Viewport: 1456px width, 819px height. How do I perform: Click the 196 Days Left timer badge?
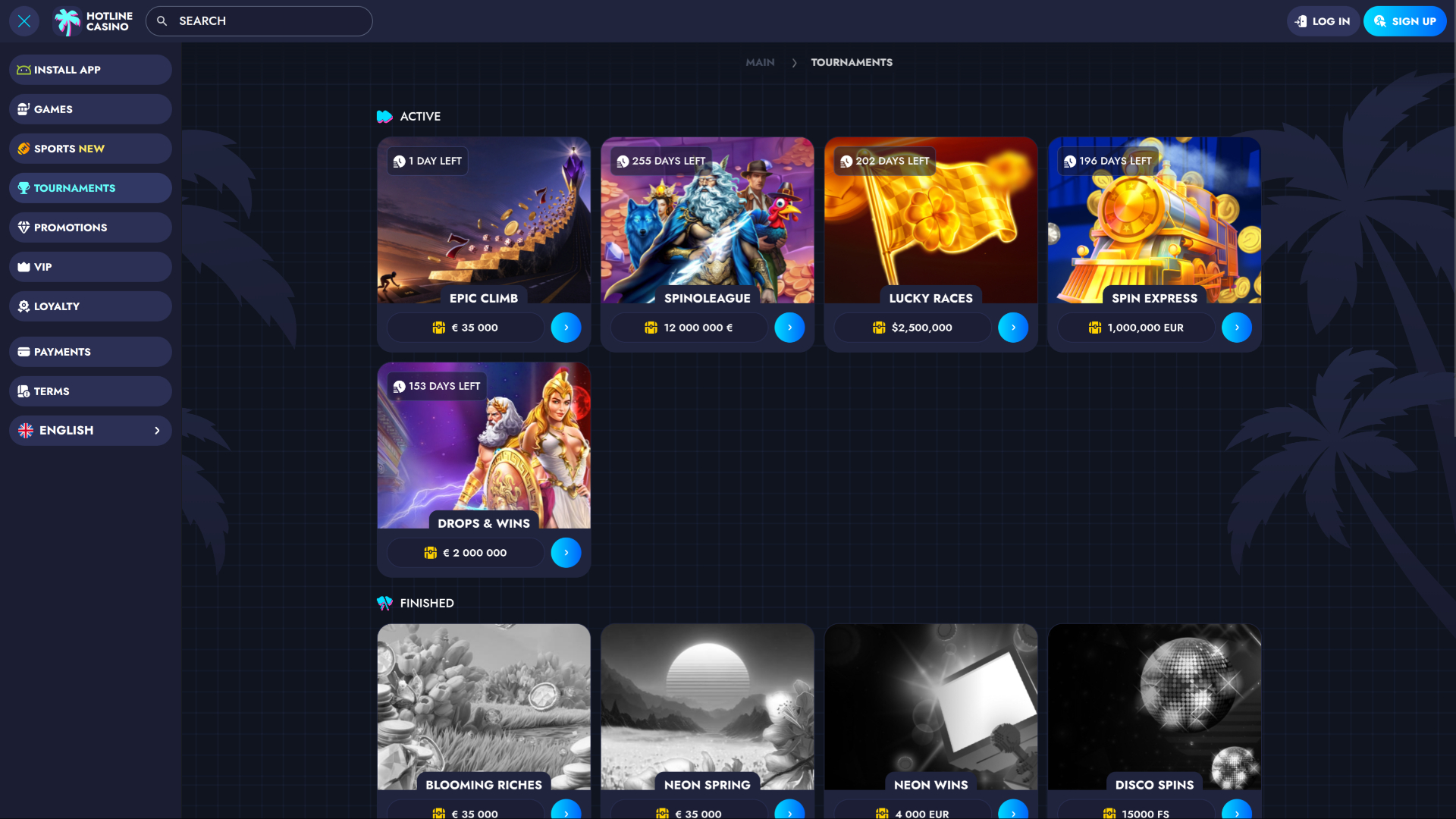(x=1109, y=161)
